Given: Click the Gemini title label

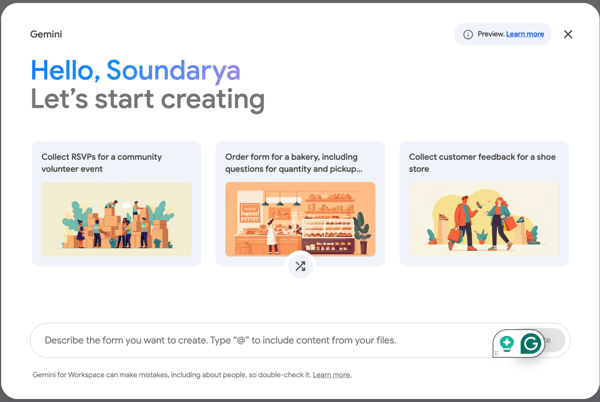Looking at the screenshot, I should point(46,34).
